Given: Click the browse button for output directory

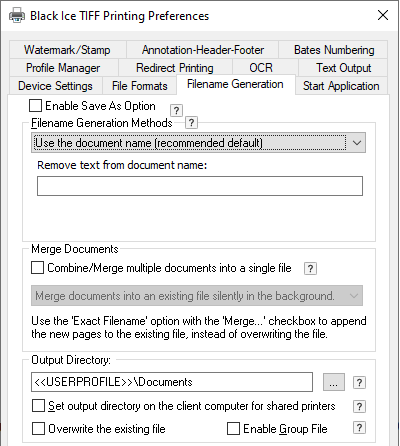Looking at the screenshot, I should pos(334,382).
